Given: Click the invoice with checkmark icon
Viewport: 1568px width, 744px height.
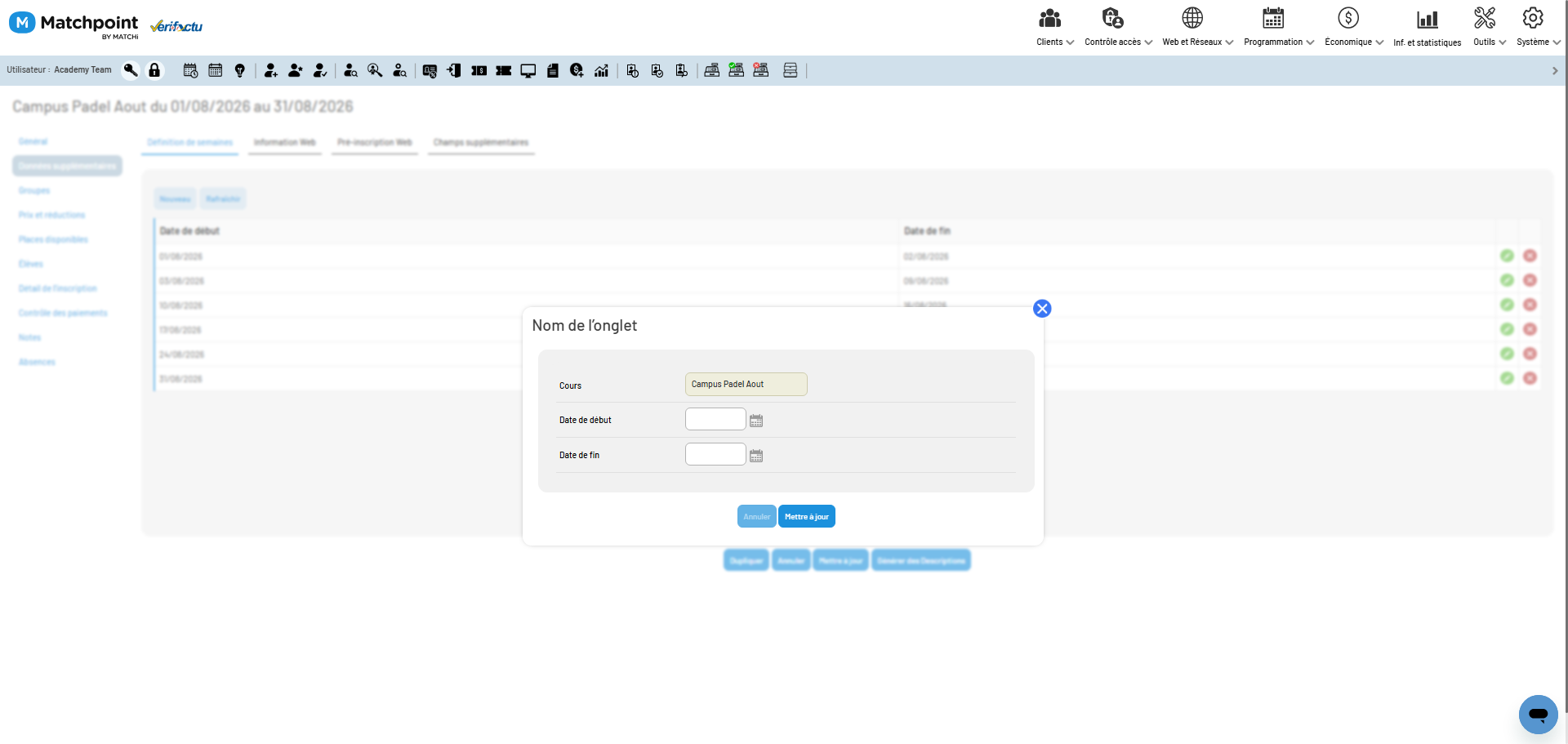Looking at the screenshot, I should [x=657, y=71].
